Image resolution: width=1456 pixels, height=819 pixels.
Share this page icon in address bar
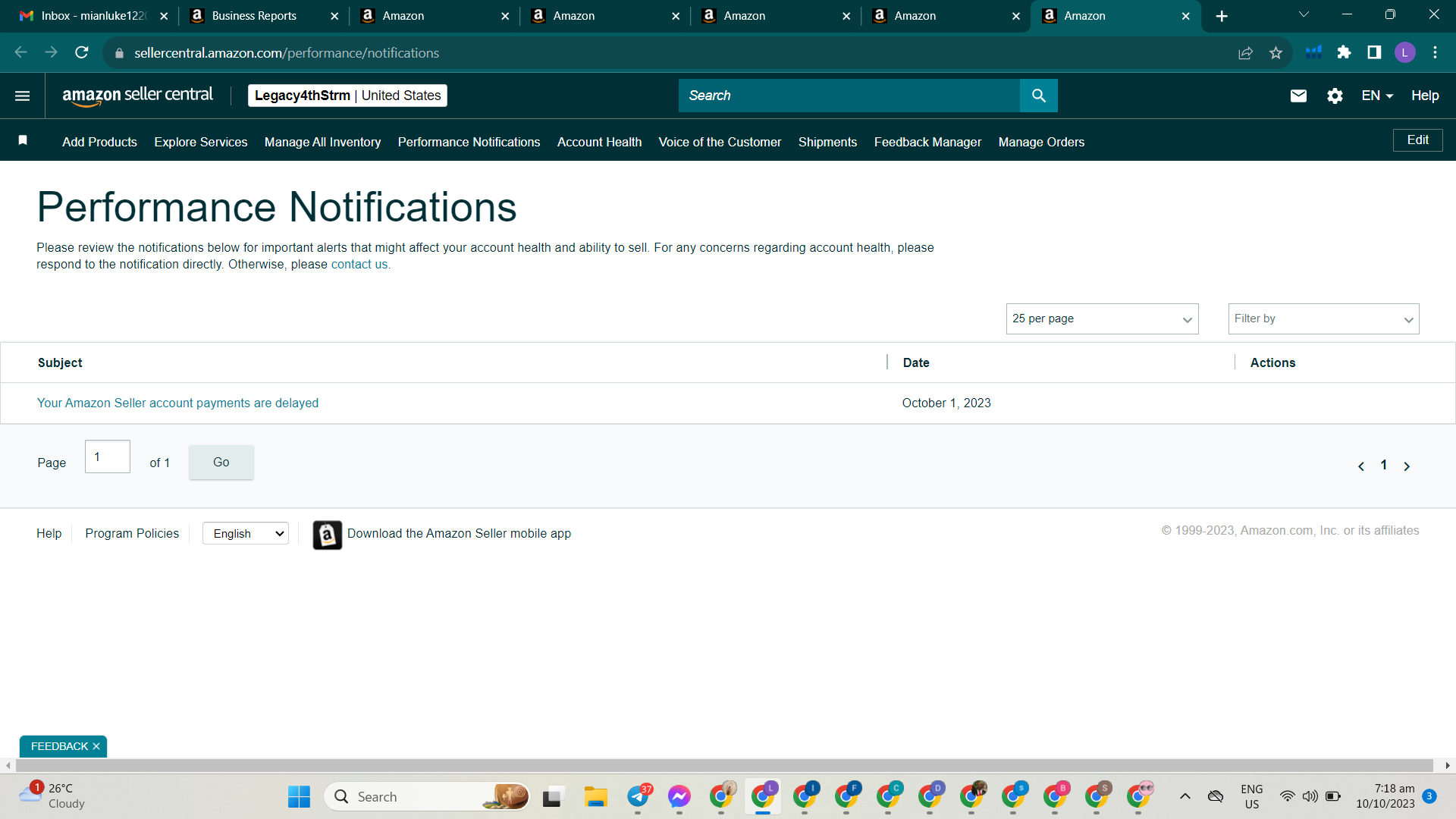[1245, 52]
